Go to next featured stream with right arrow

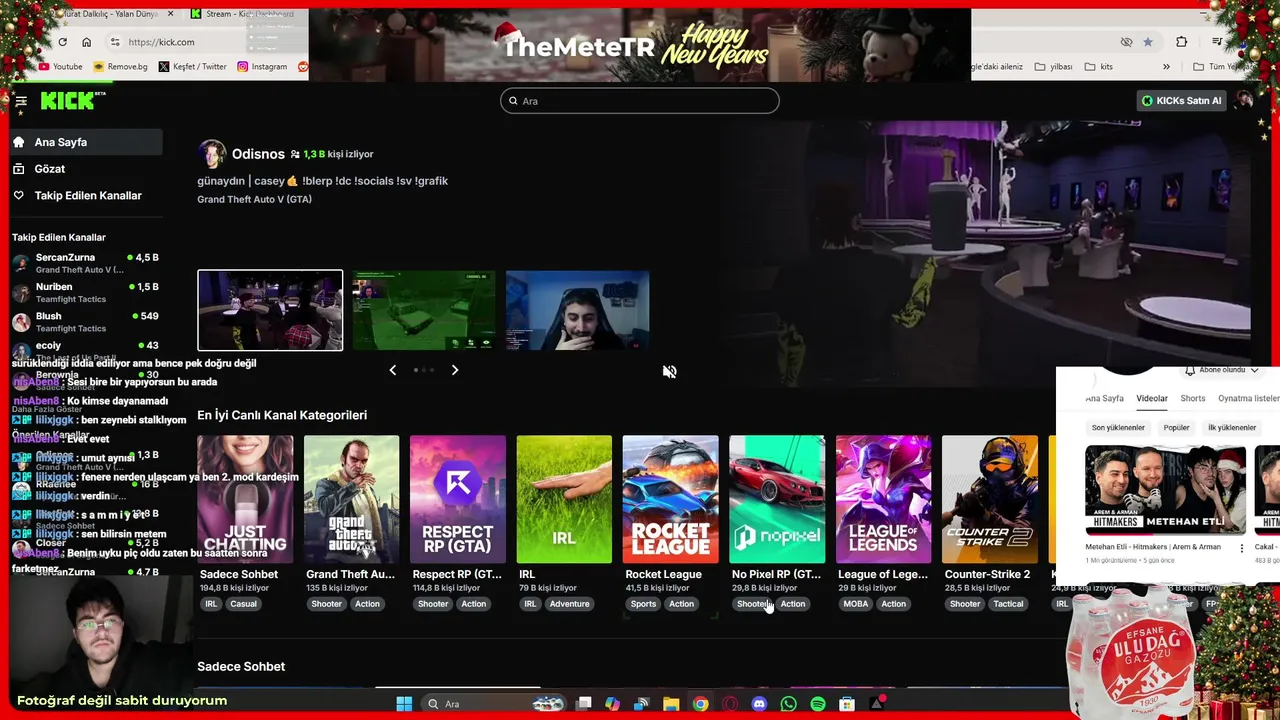(454, 370)
